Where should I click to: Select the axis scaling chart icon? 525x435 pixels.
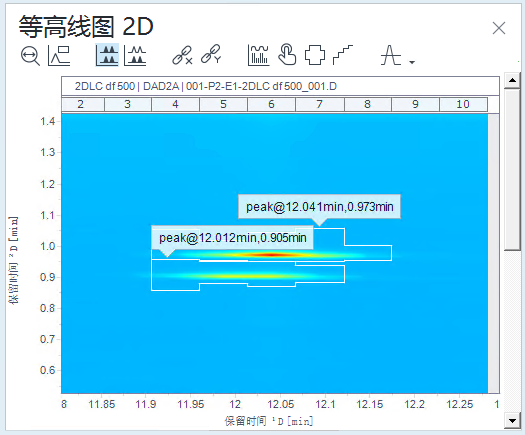59,55
